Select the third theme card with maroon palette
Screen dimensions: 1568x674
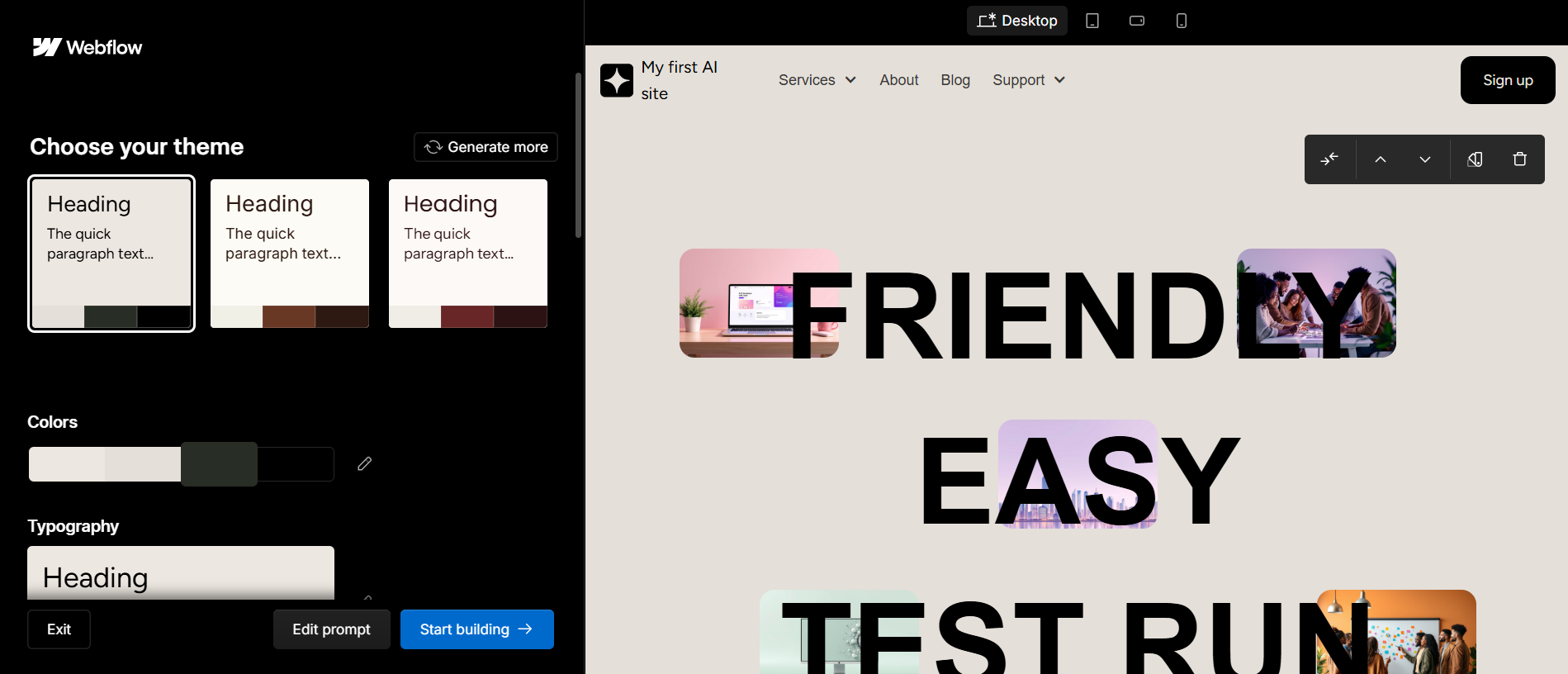click(x=468, y=254)
